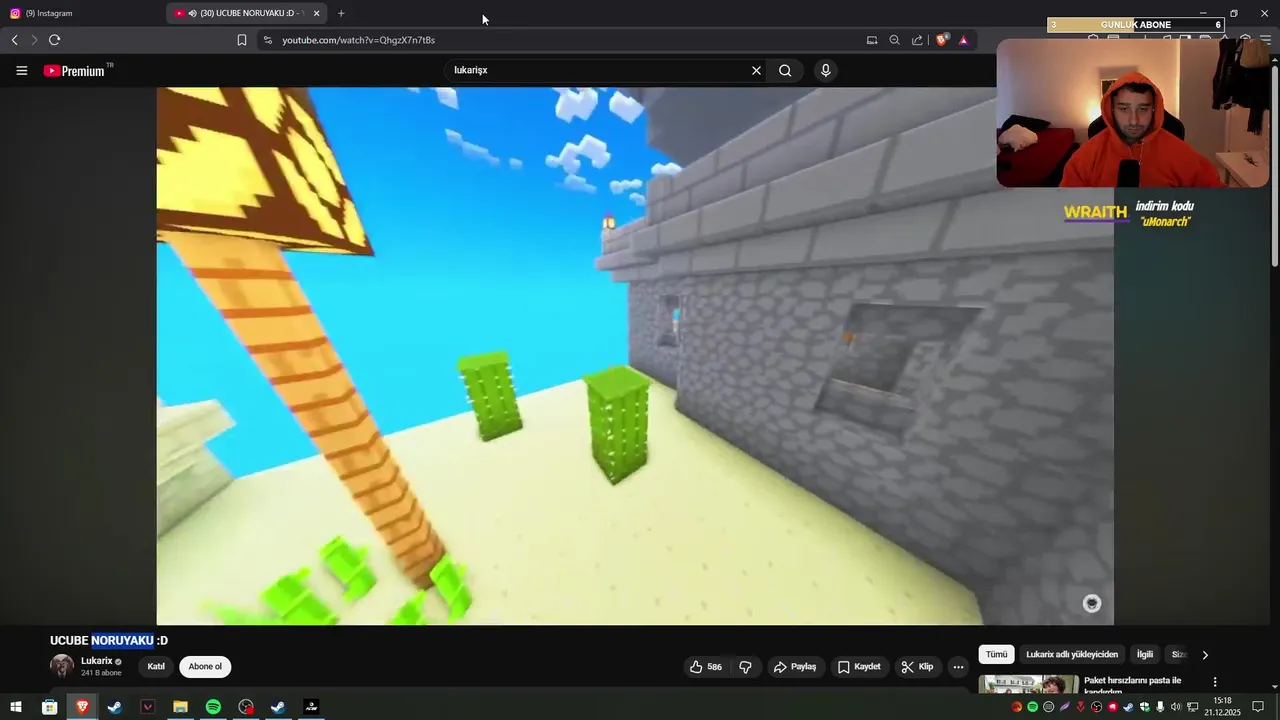
Task: Open the more actions three-dot menu
Action: click(x=958, y=667)
